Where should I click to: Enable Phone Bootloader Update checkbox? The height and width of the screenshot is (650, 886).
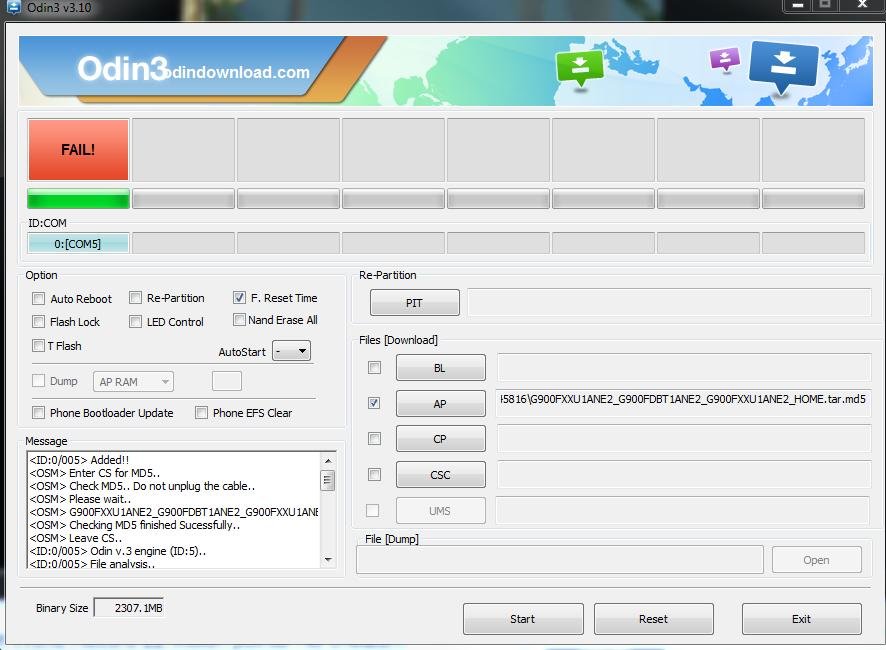tap(38, 413)
